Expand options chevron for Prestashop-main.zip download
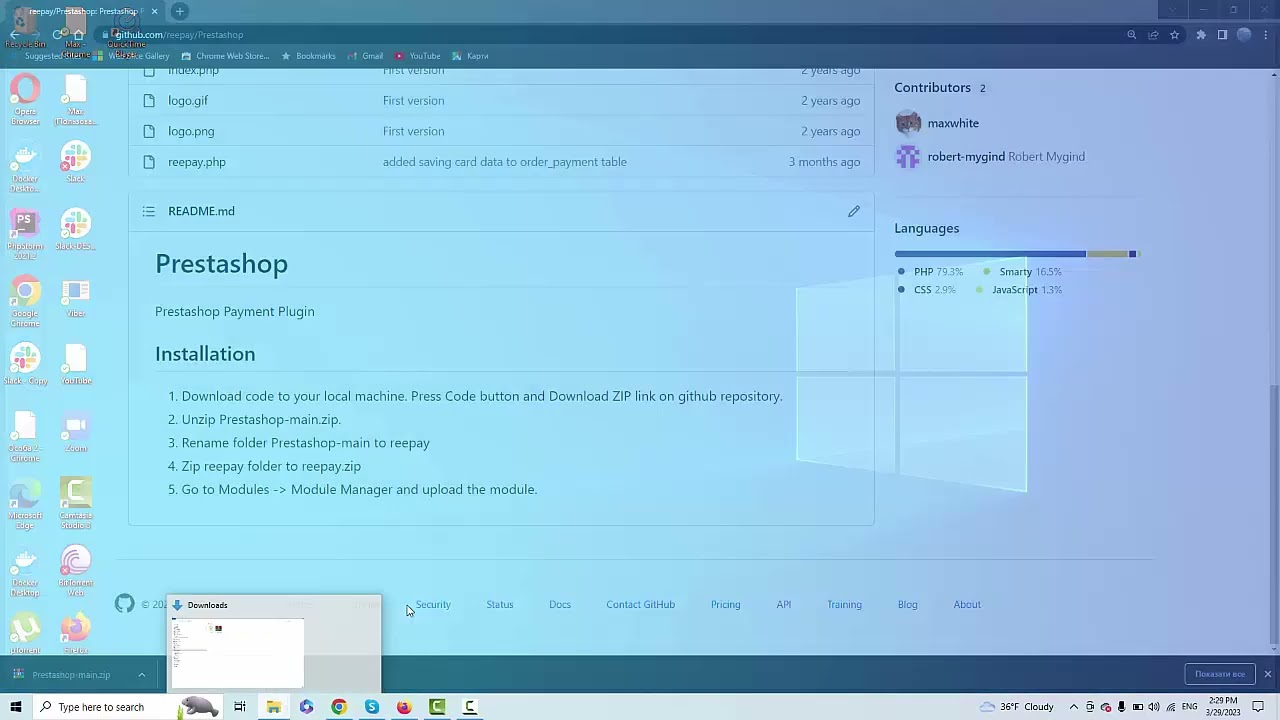This screenshot has height=720, width=1280. pyautogui.click(x=141, y=675)
